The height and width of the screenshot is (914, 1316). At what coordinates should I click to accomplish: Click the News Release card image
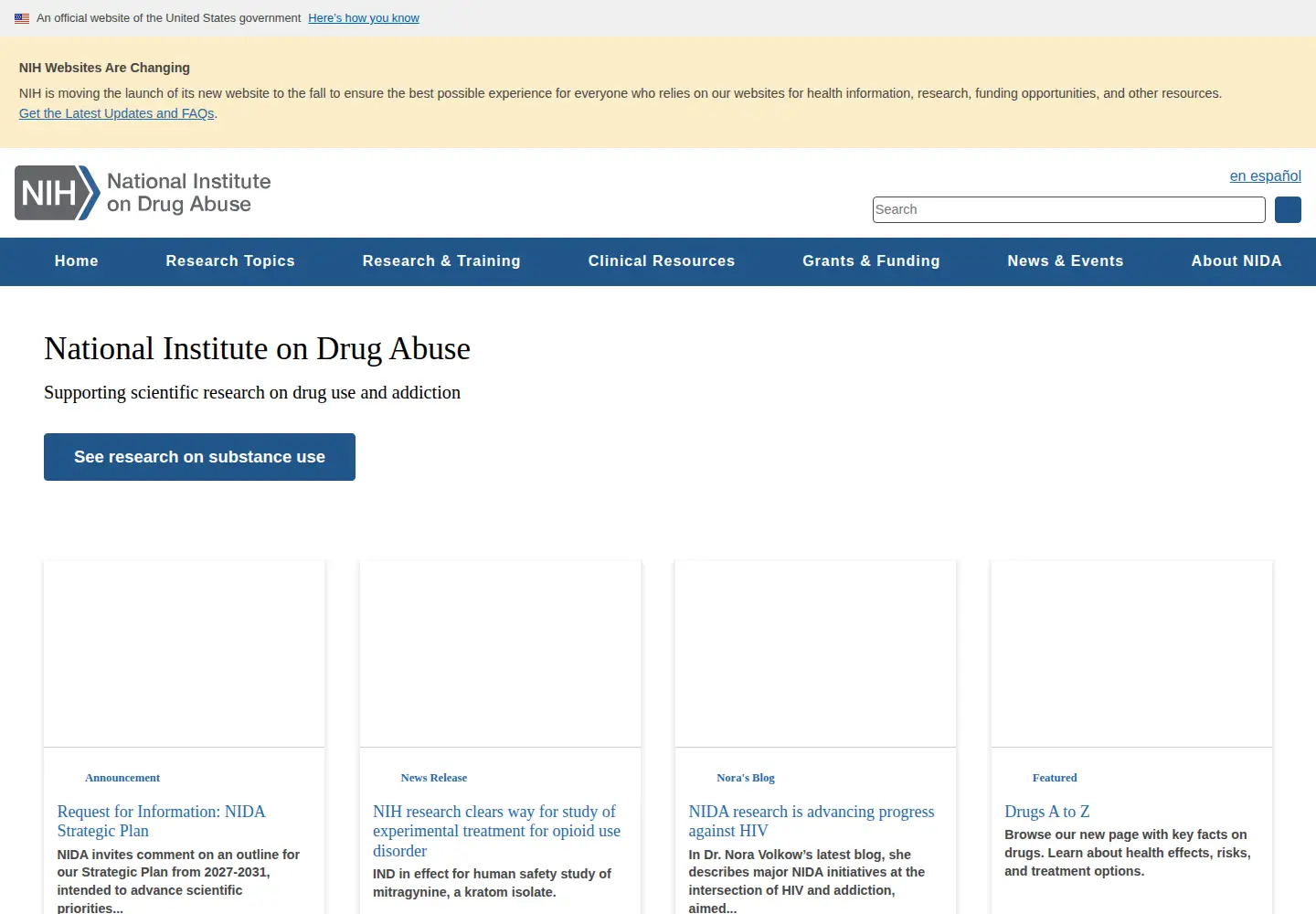(x=500, y=654)
